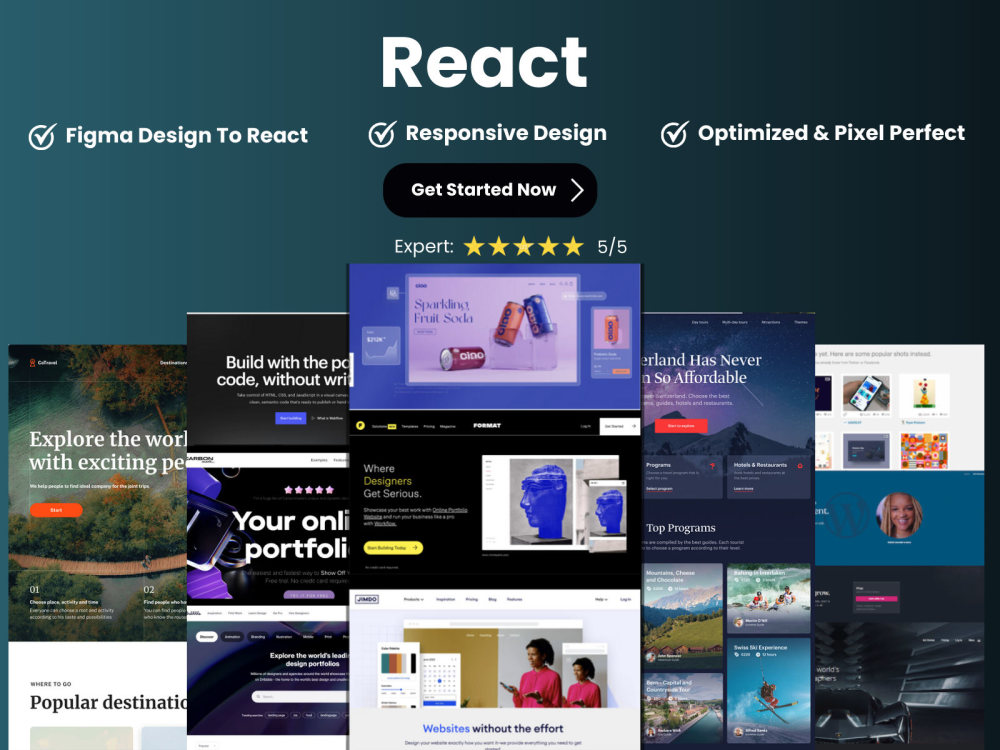Open Magazine in Format navigation
1000x750 pixels.
click(x=448, y=426)
